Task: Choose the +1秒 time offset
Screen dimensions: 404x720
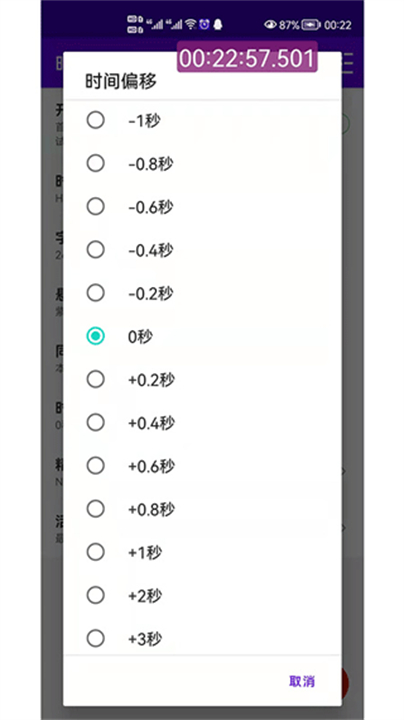Action: (x=202, y=552)
